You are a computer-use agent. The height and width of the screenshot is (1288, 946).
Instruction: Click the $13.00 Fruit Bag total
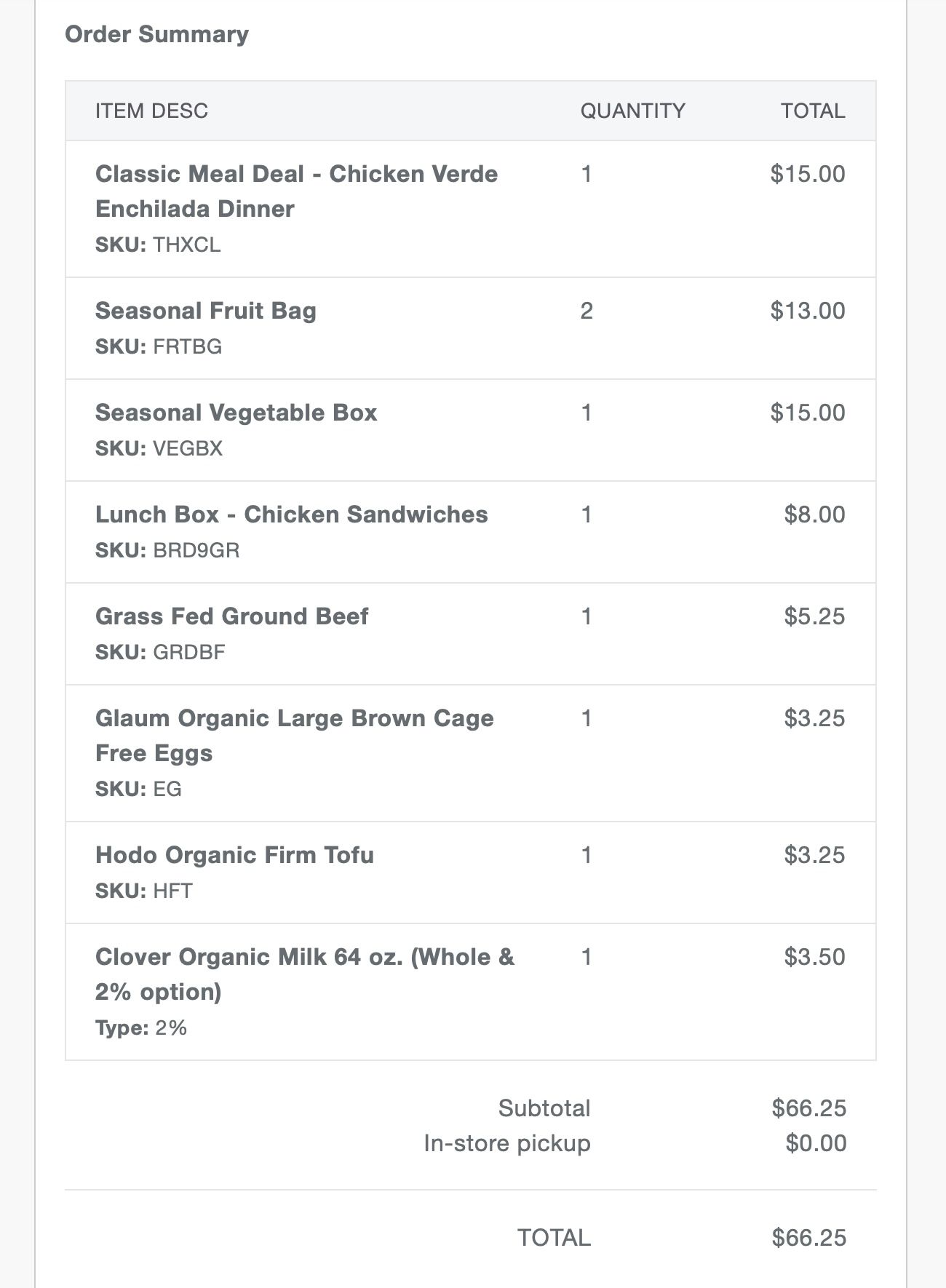pos(808,311)
